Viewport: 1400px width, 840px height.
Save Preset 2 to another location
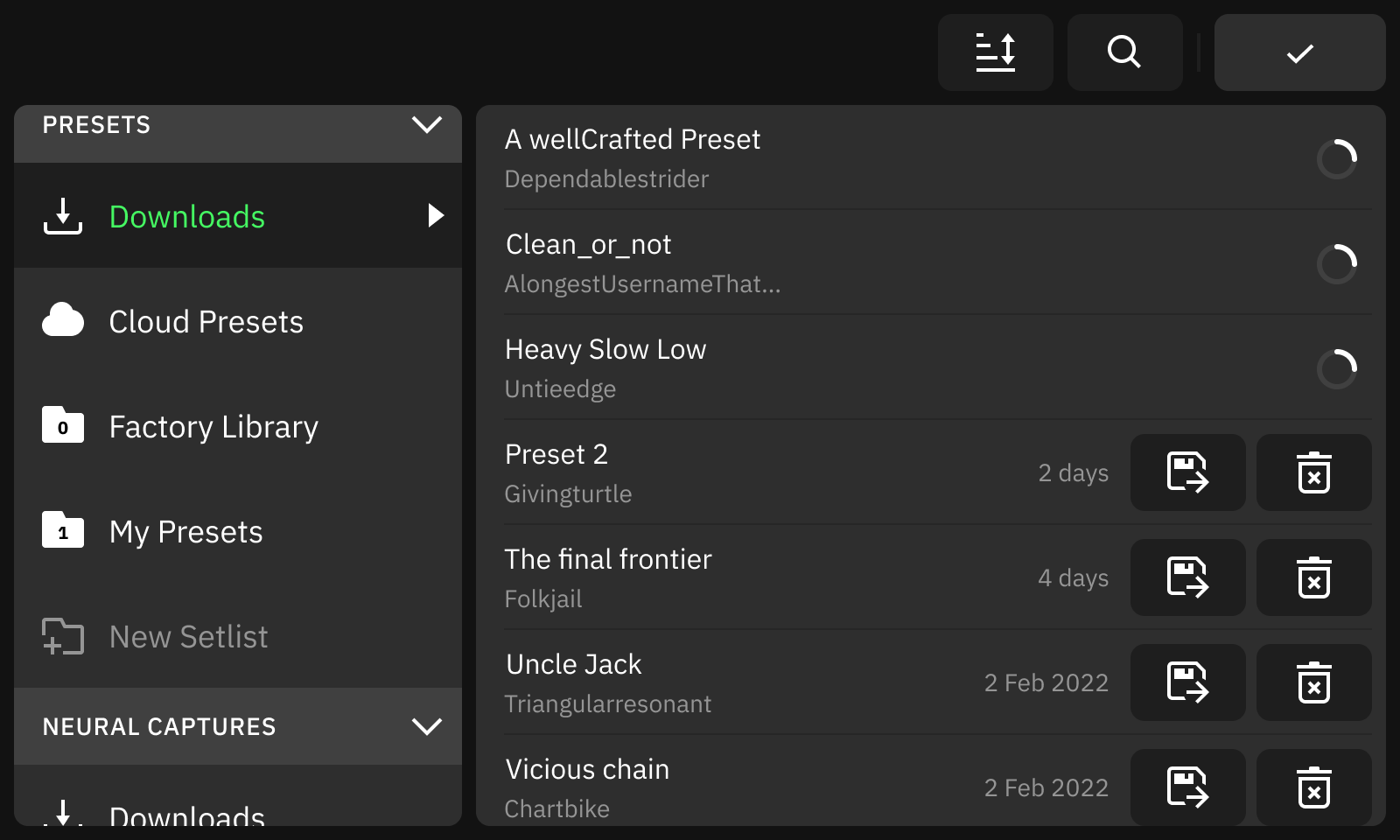point(1187,472)
